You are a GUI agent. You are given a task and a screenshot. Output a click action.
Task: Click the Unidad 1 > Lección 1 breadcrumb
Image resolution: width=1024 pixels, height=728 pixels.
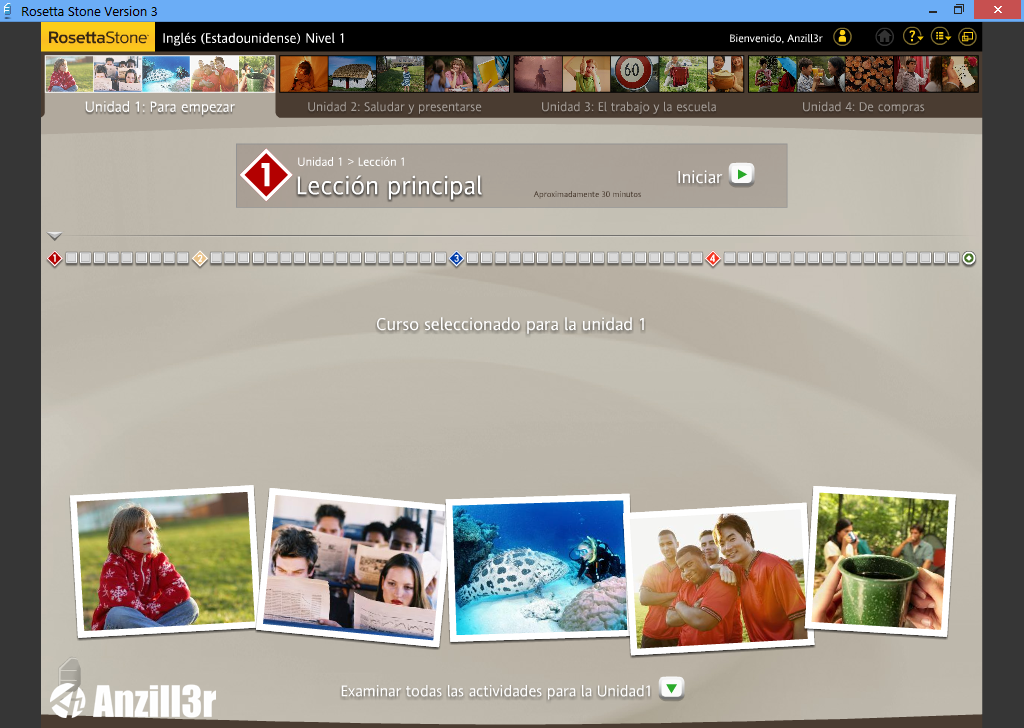click(351, 162)
